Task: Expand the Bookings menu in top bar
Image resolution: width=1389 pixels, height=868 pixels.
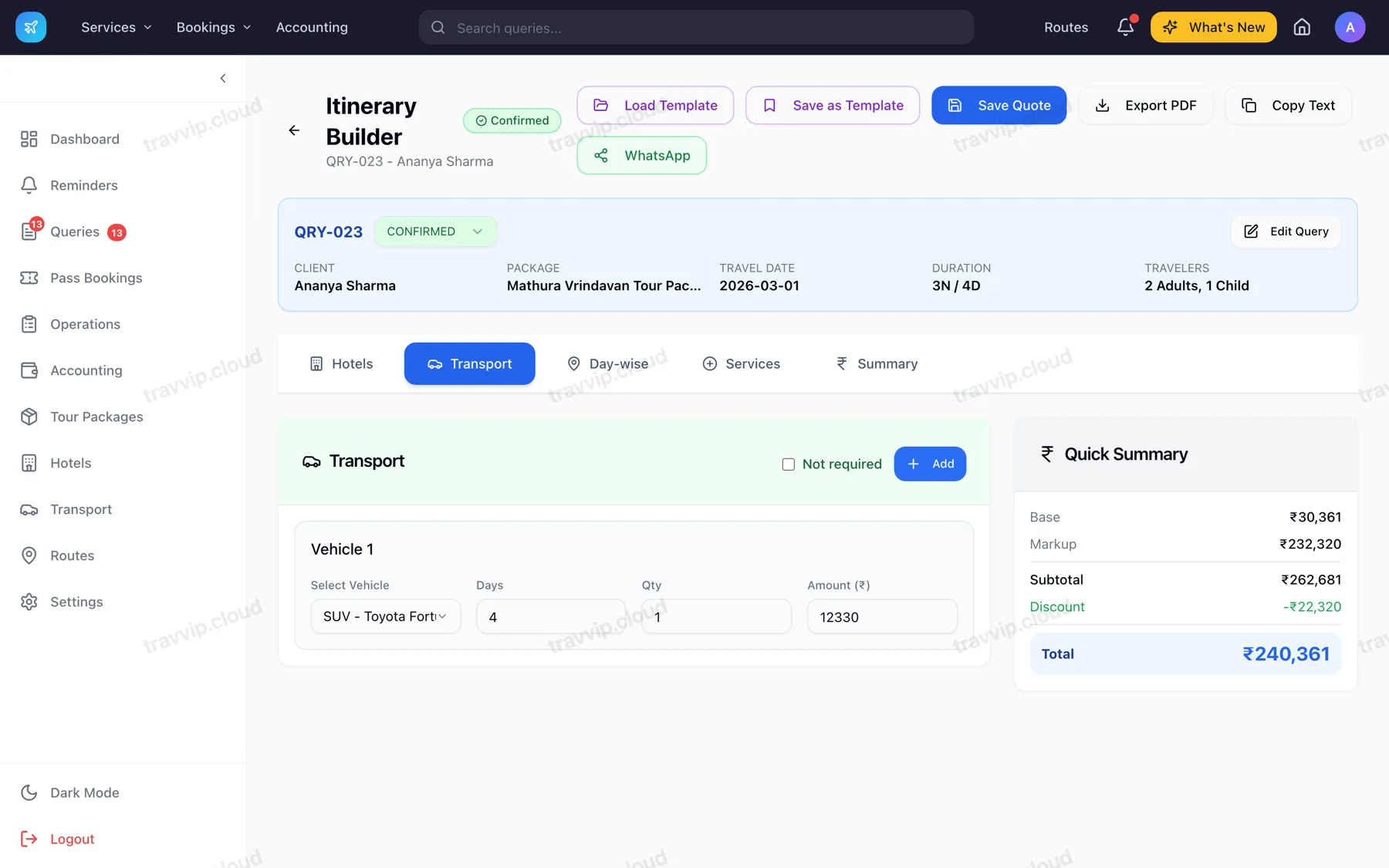Action: pyautogui.click(x=214, y=27)
